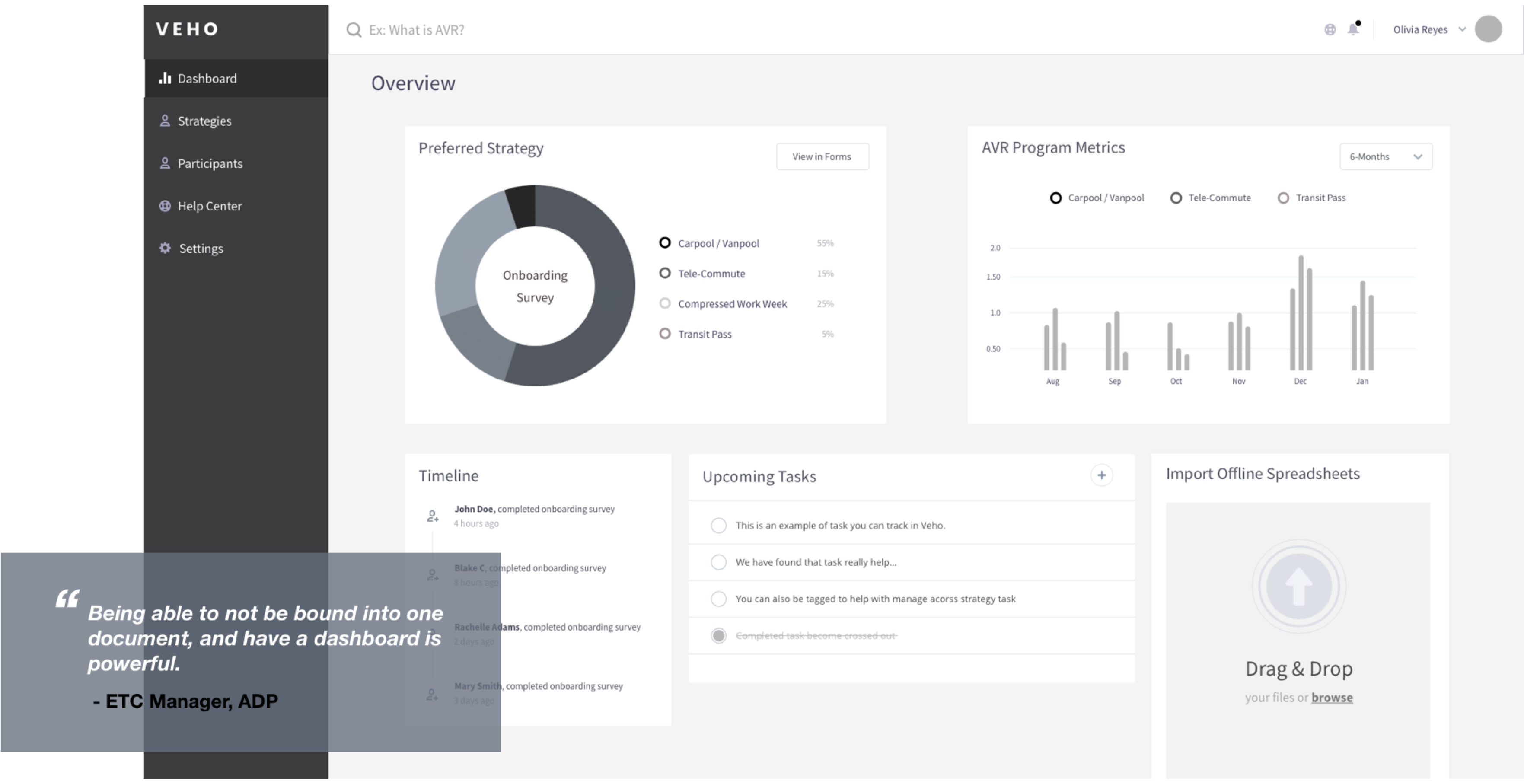
Task: Click the upload arrow icon
Action: [x=1298, y=586]
